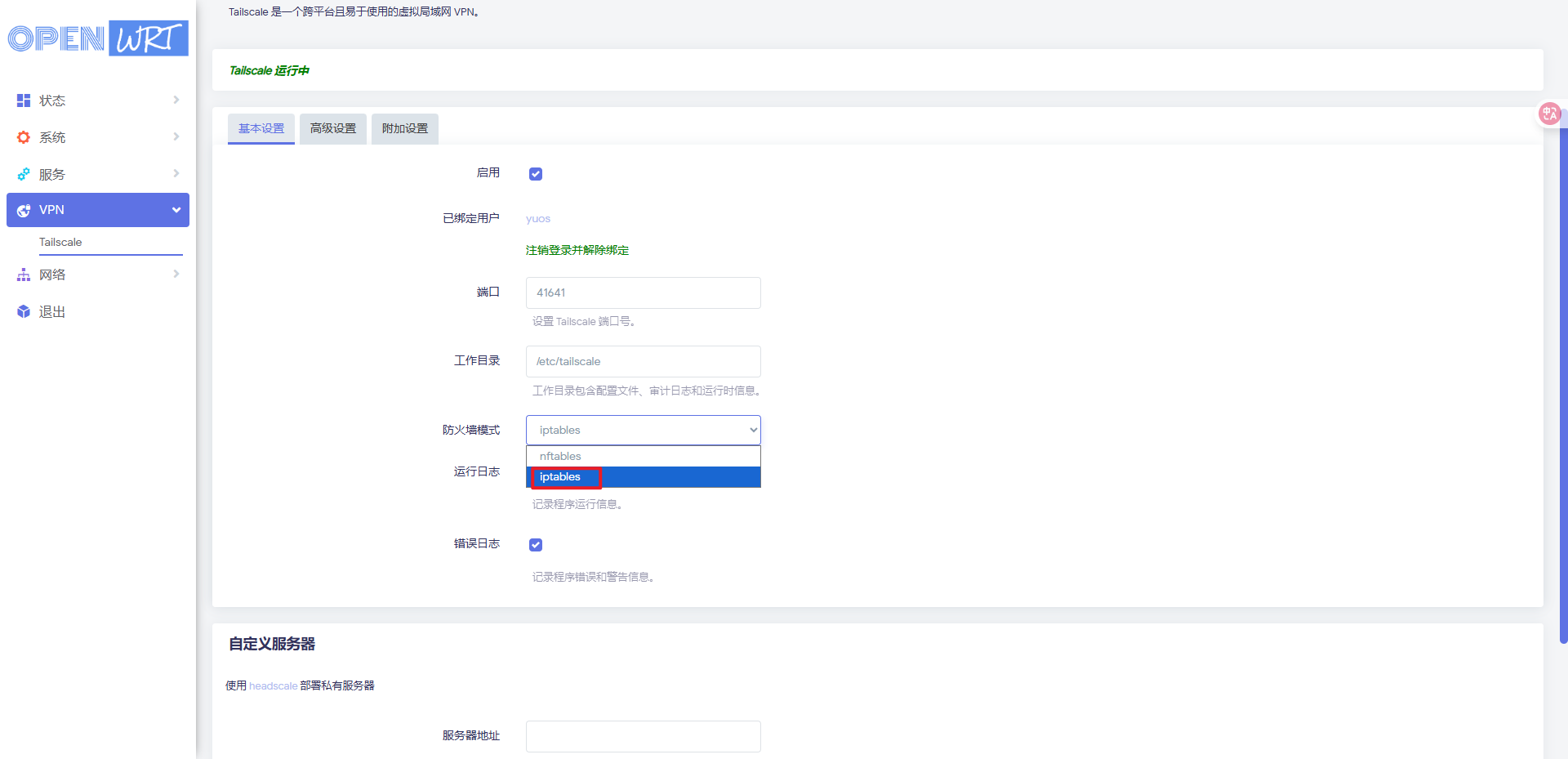Viewport: 1568px width, 759px height.
Task: Click the pink translate floating icon
Action: coord(1549,114)
